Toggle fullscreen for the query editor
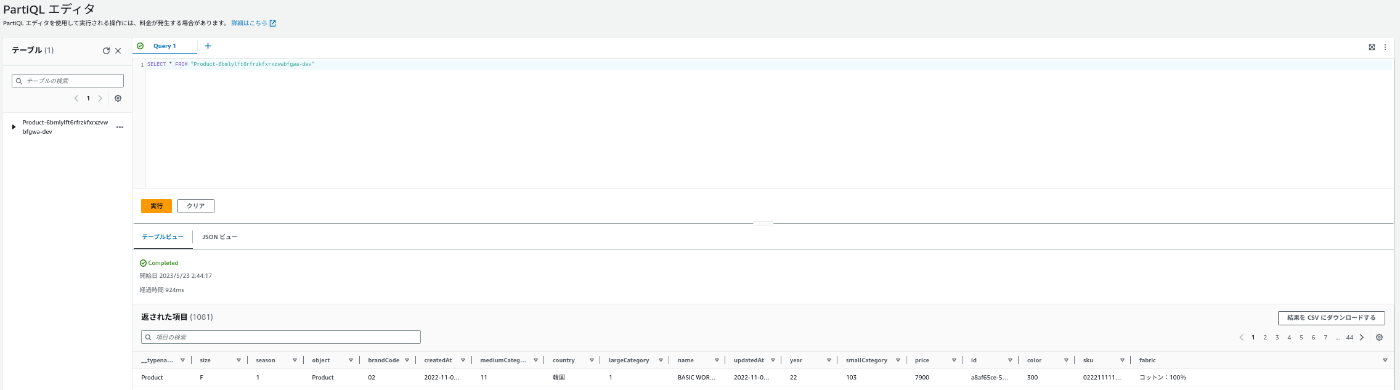Image resolution: width=1400 pixels, height=390 pixels. click(1372, 47)
